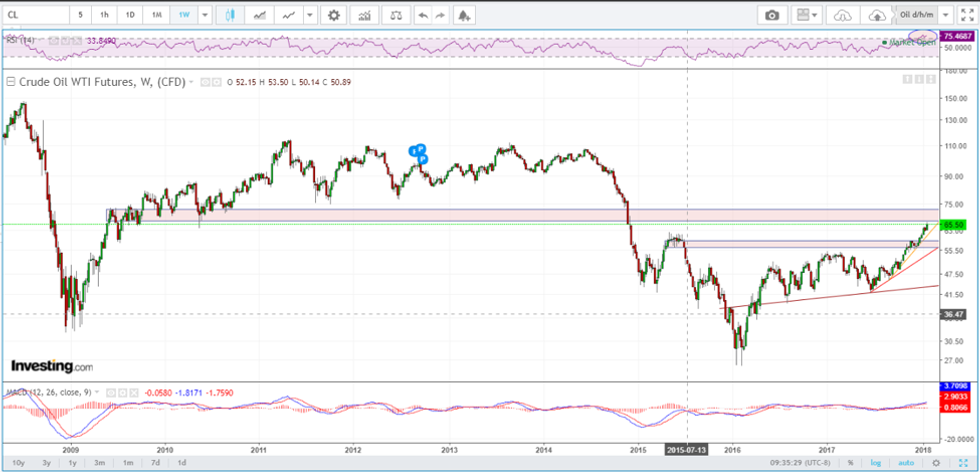The height and width of the screenshot is (472, 980).
Task: Click the compare symbols scales icon
Action: [398, 15]
